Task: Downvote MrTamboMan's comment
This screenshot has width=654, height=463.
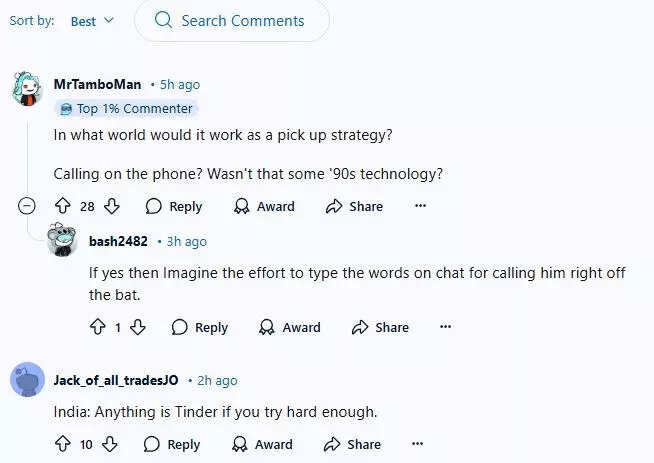Action: point(112,206)
